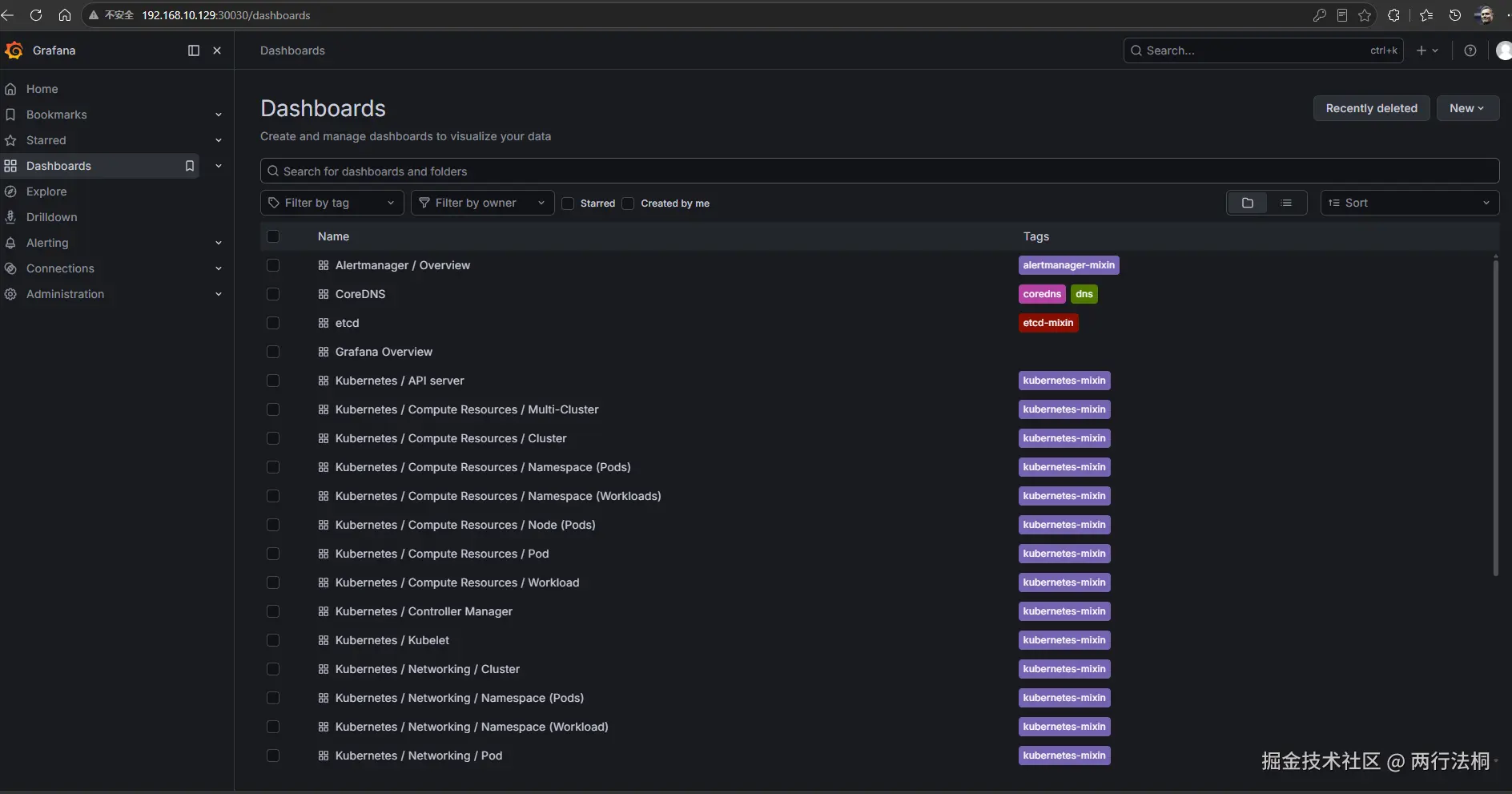Check the Alertmanager / Overview row checkbox
This screenshot has width=1512, height=794.
273,265
